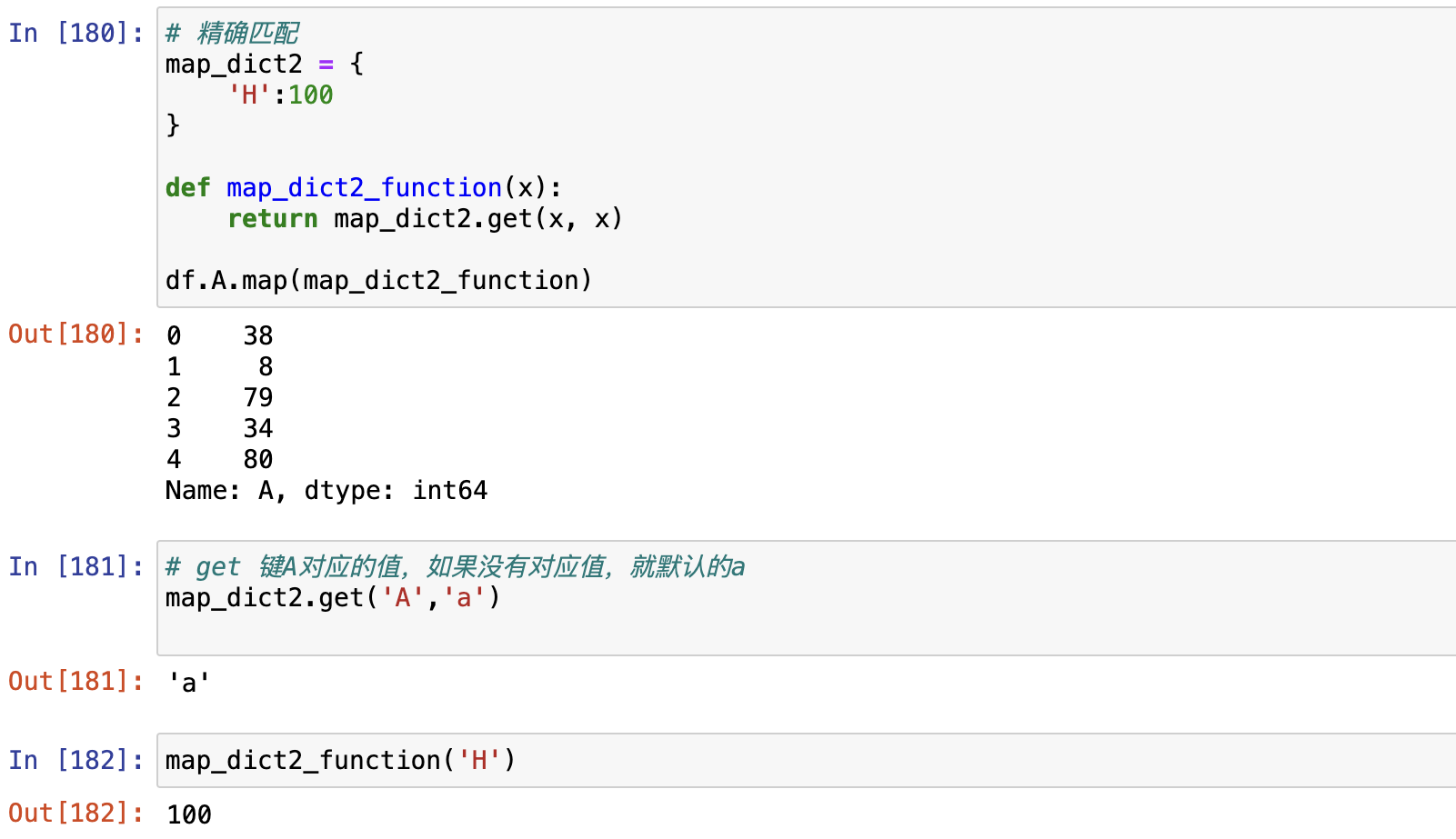The height and width of the screenshot is (839, 1456).
Task: Click the Out[180] output prompt
Action: (75, 335)
